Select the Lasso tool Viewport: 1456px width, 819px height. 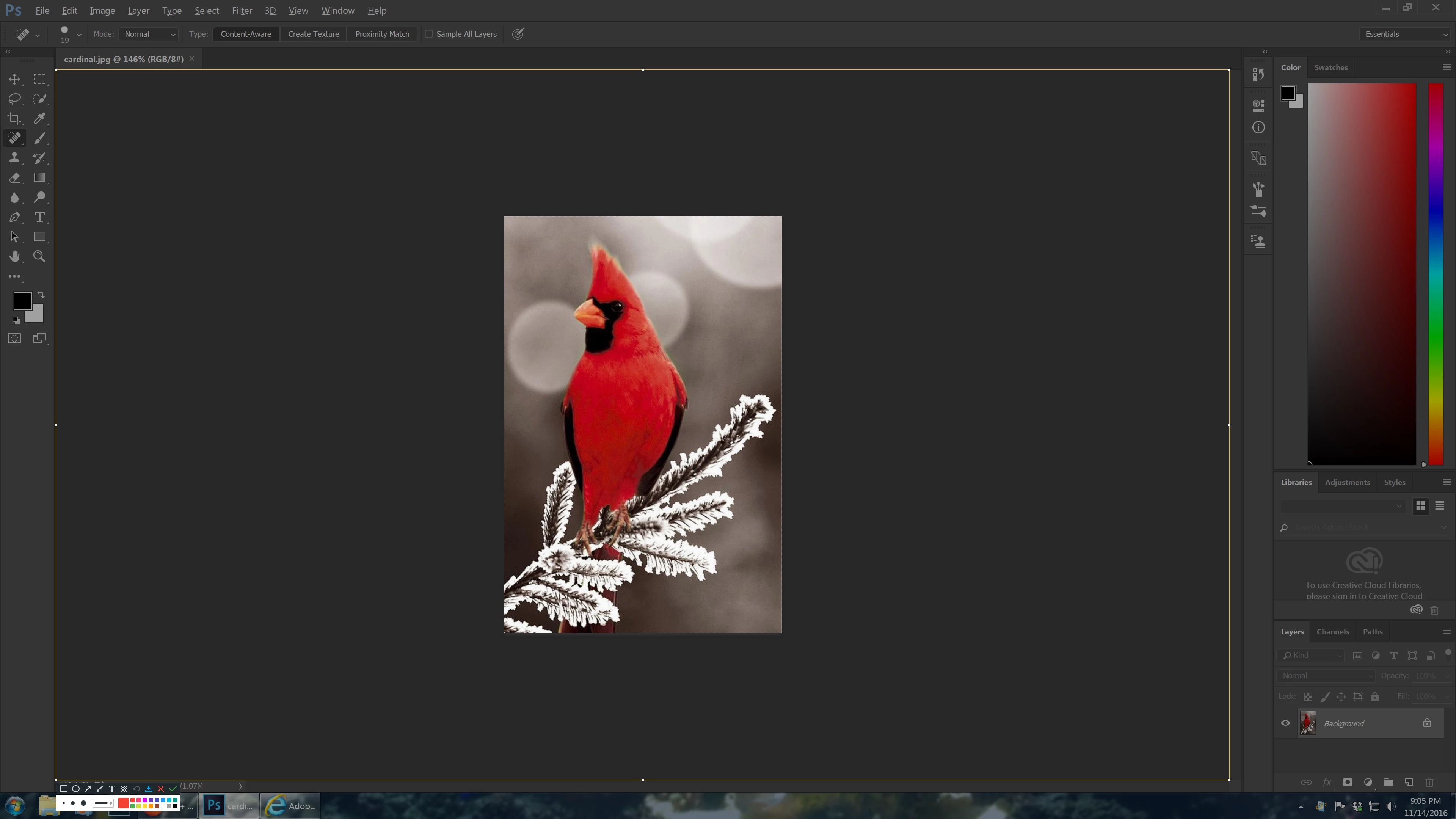(x=14, y=99)
